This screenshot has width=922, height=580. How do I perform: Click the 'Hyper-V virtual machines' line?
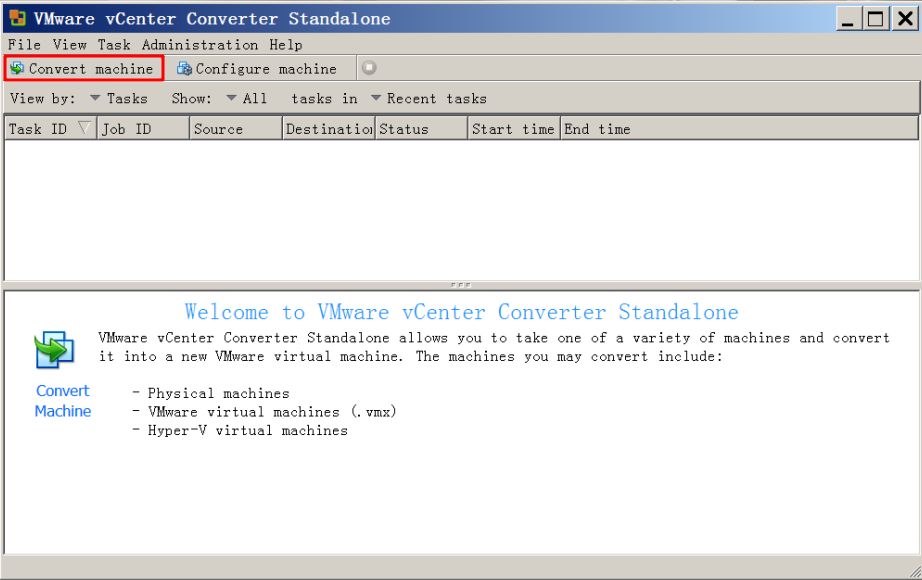click(x=248, y=431)
